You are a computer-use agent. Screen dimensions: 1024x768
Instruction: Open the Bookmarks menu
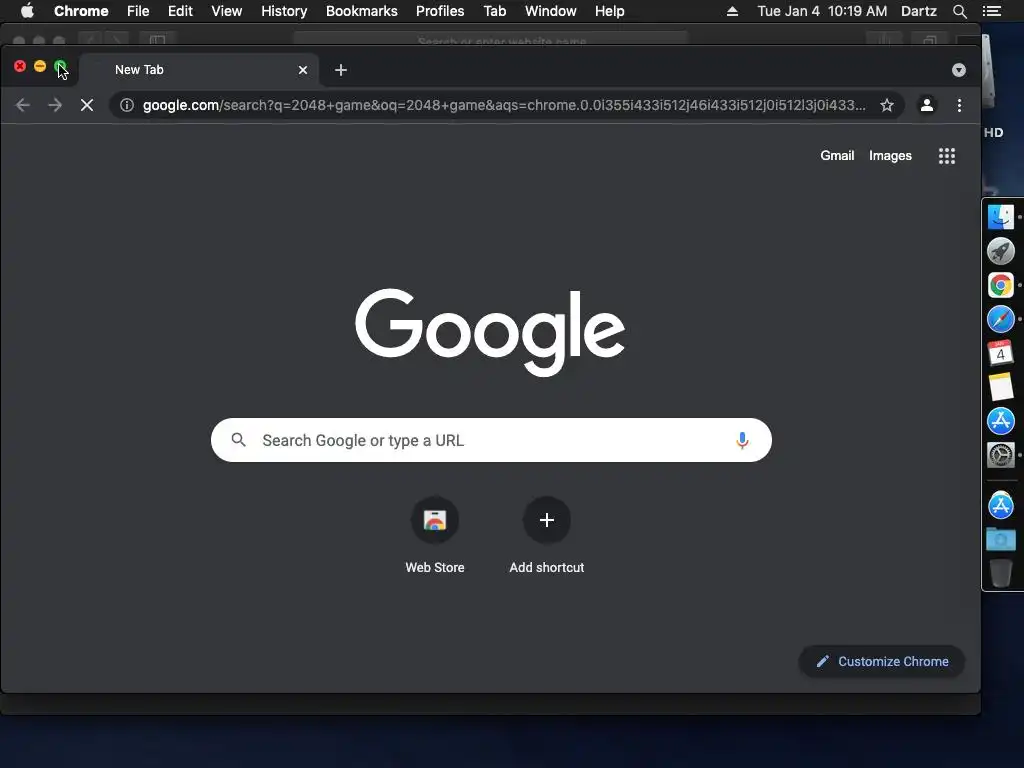coord(362,11)
